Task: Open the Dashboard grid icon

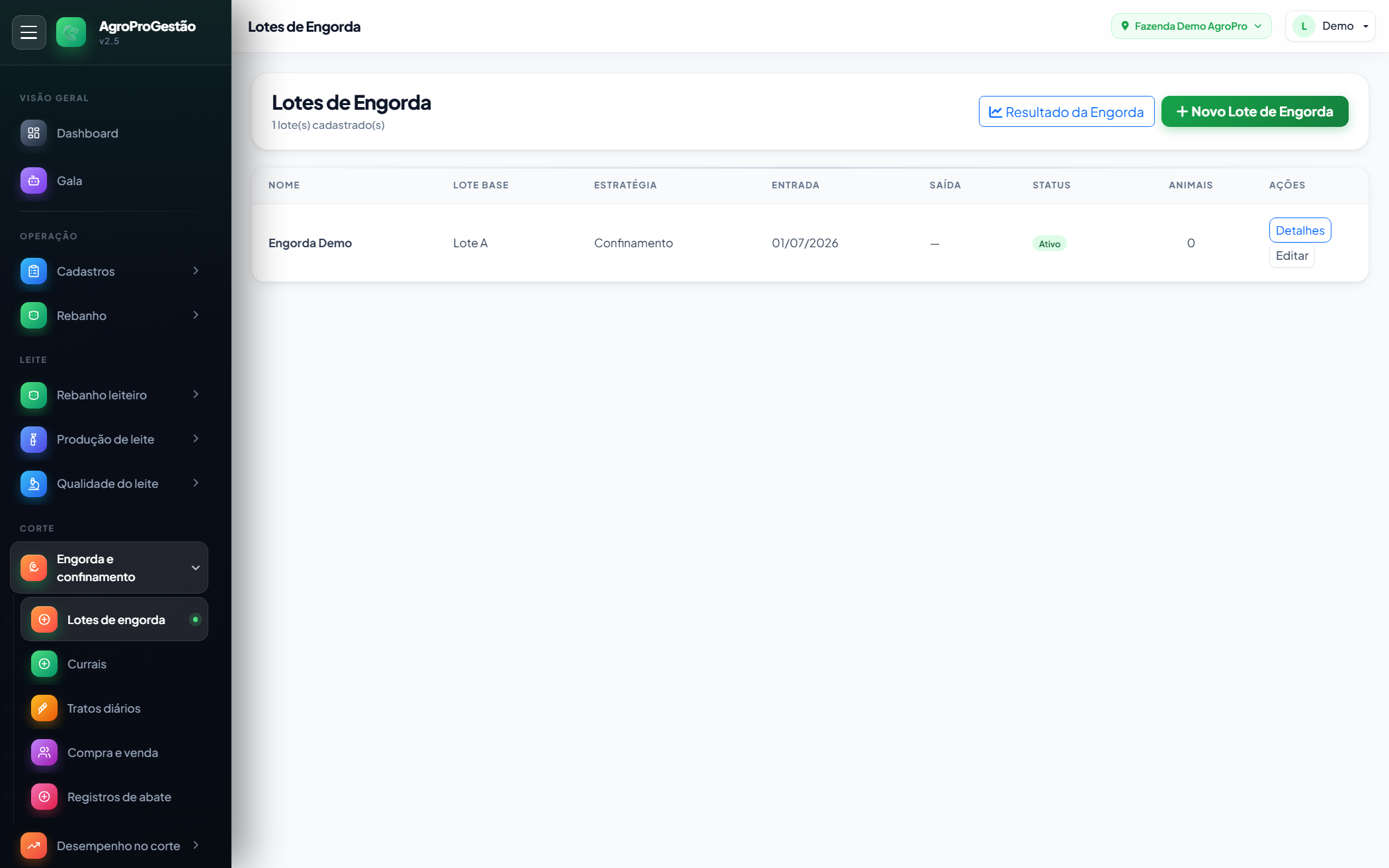Action: [34, 133]
